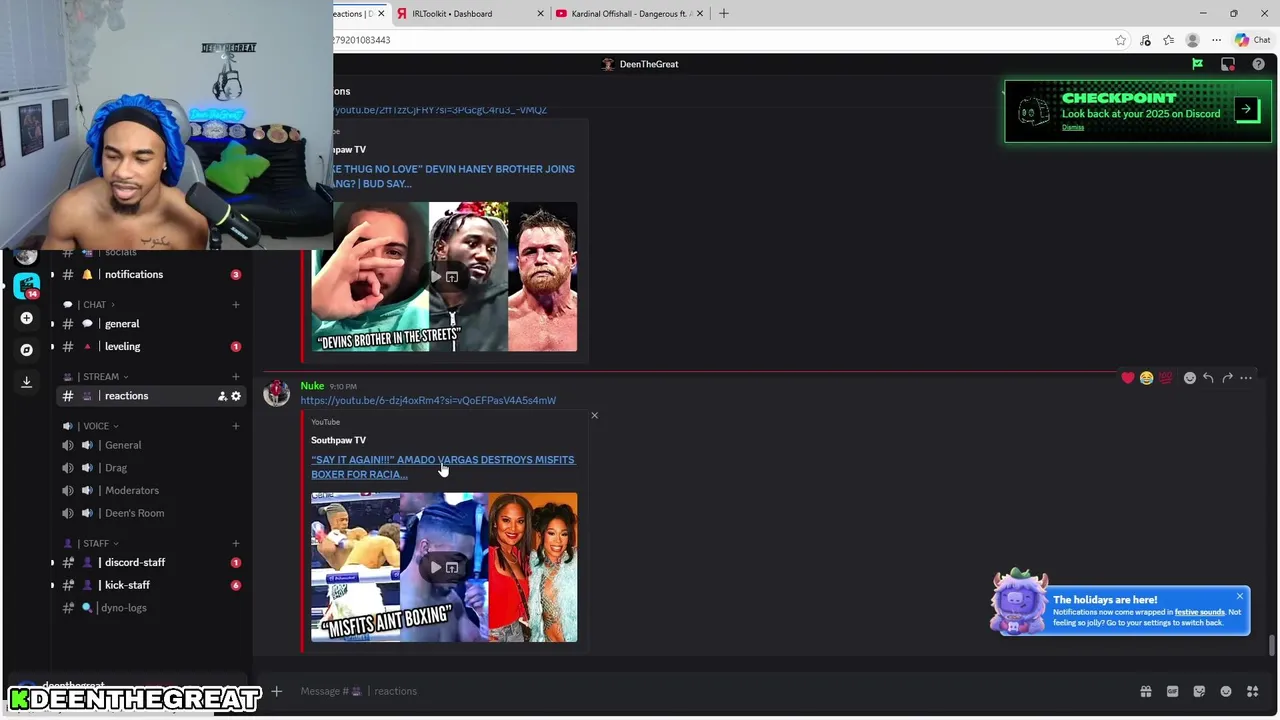Collapse the VOICE category
The image size is (1280, 720).
[x=96, y=426]
